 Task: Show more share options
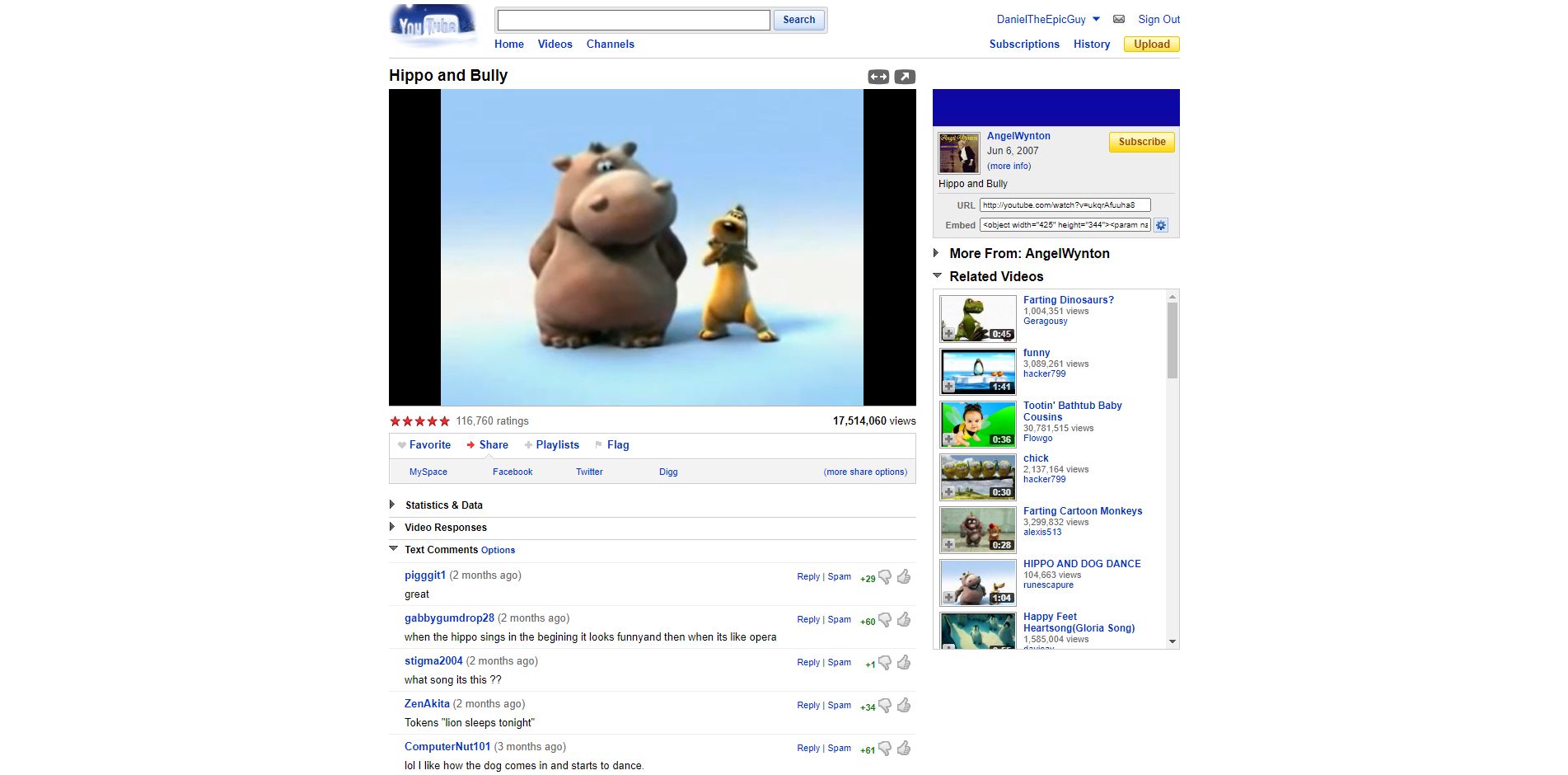[865, 472]
